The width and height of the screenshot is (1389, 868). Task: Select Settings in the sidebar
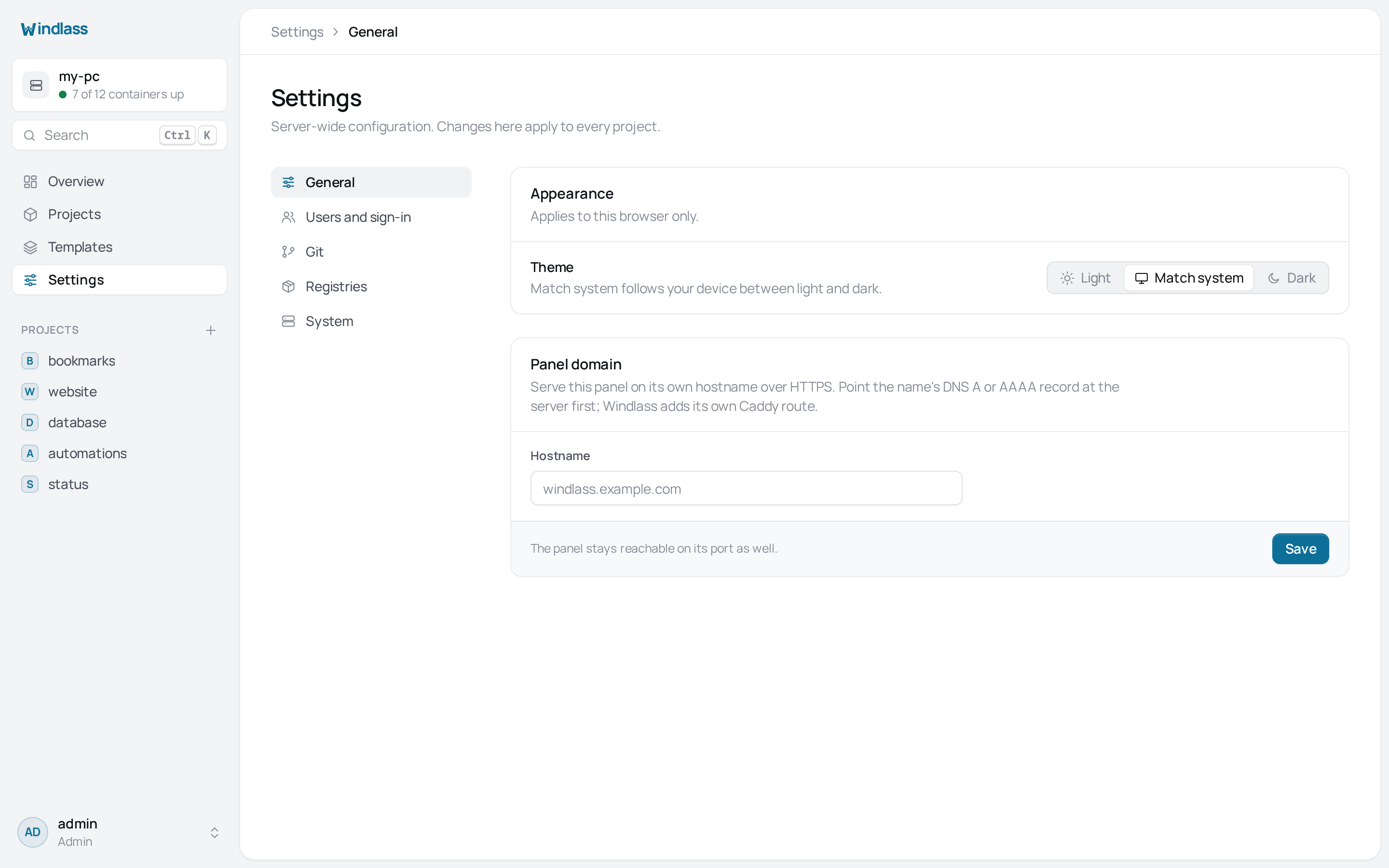(x=120, y=280)
